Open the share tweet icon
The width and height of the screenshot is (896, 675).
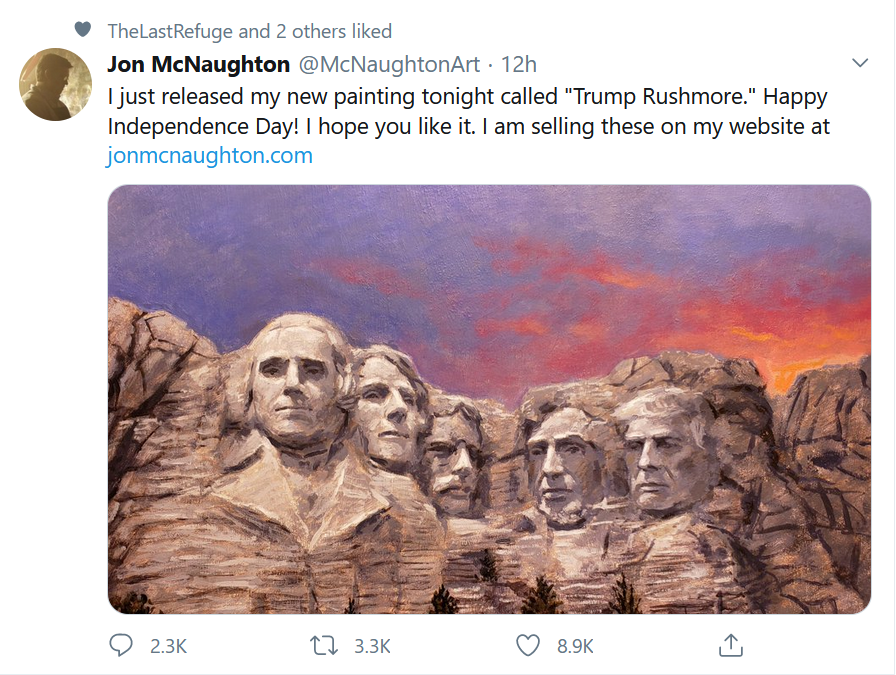coord(731,646)
